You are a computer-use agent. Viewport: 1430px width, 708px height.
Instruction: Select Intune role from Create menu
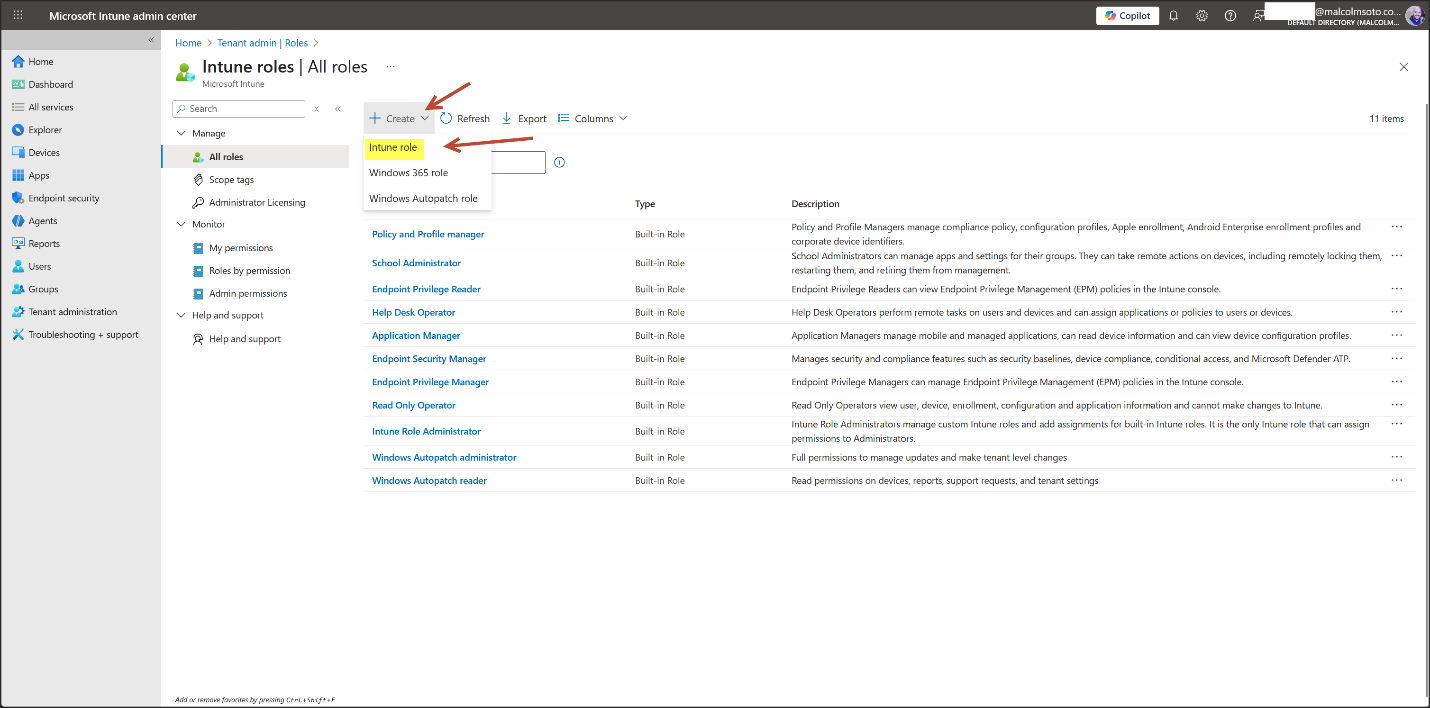coord(393,148)
